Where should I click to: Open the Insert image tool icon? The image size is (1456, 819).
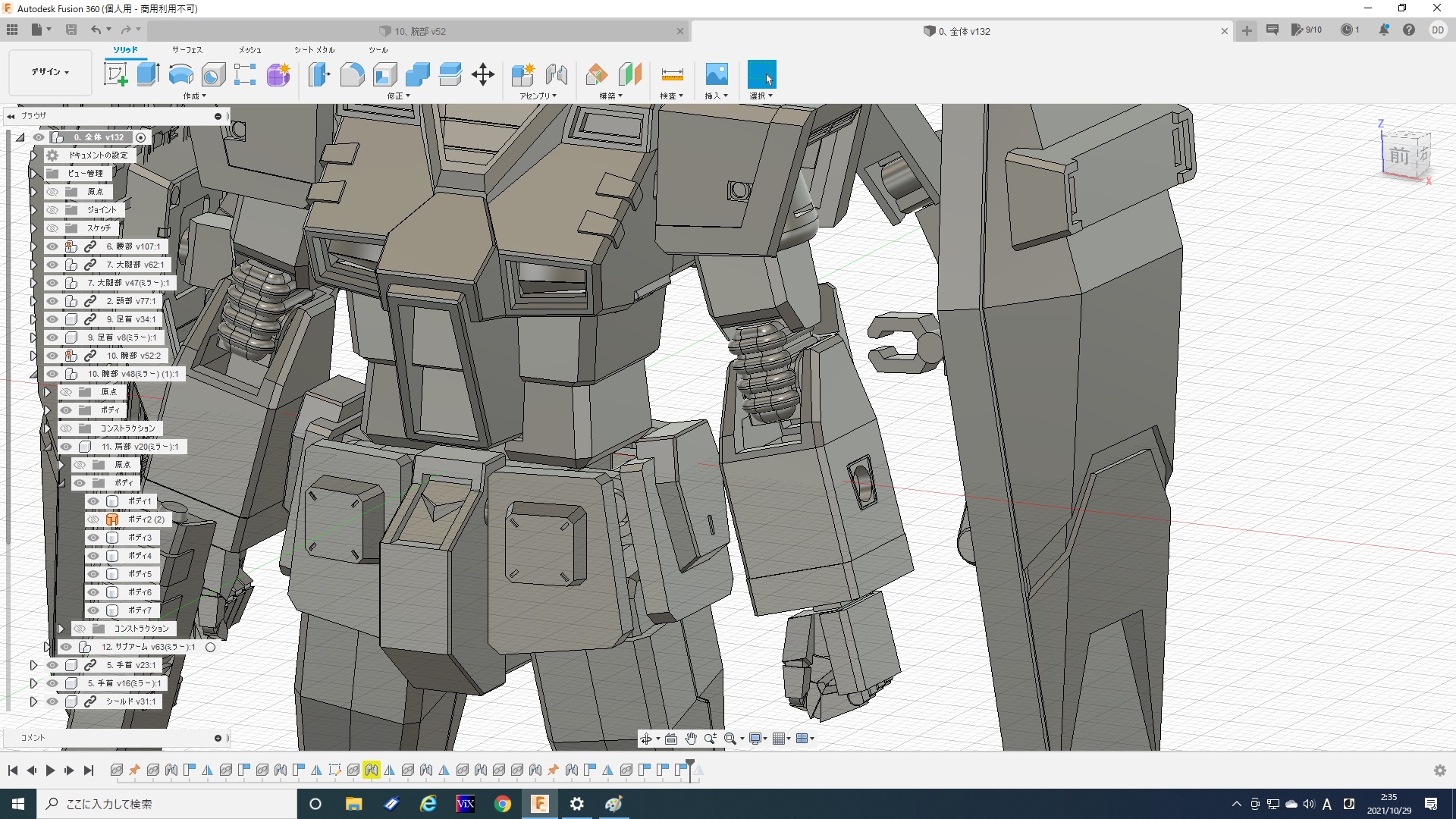click(716, 74)
